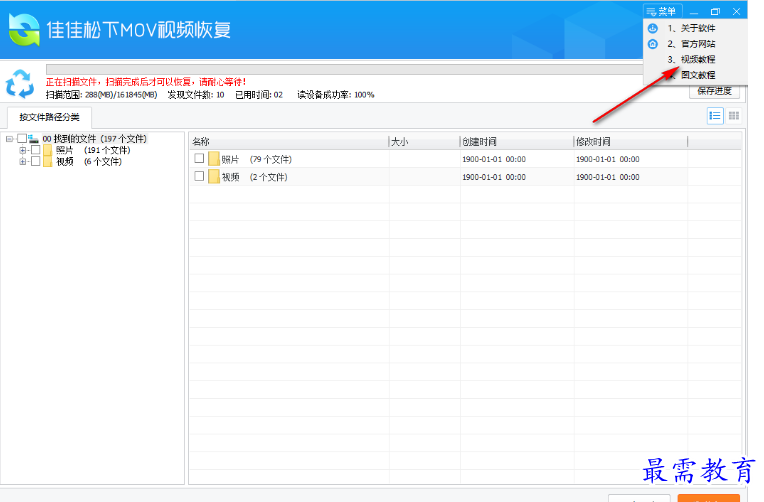Check the 视频 row checkbox in file list
Image resolution: width=764 pixels, height=502 pixels.
199,177
